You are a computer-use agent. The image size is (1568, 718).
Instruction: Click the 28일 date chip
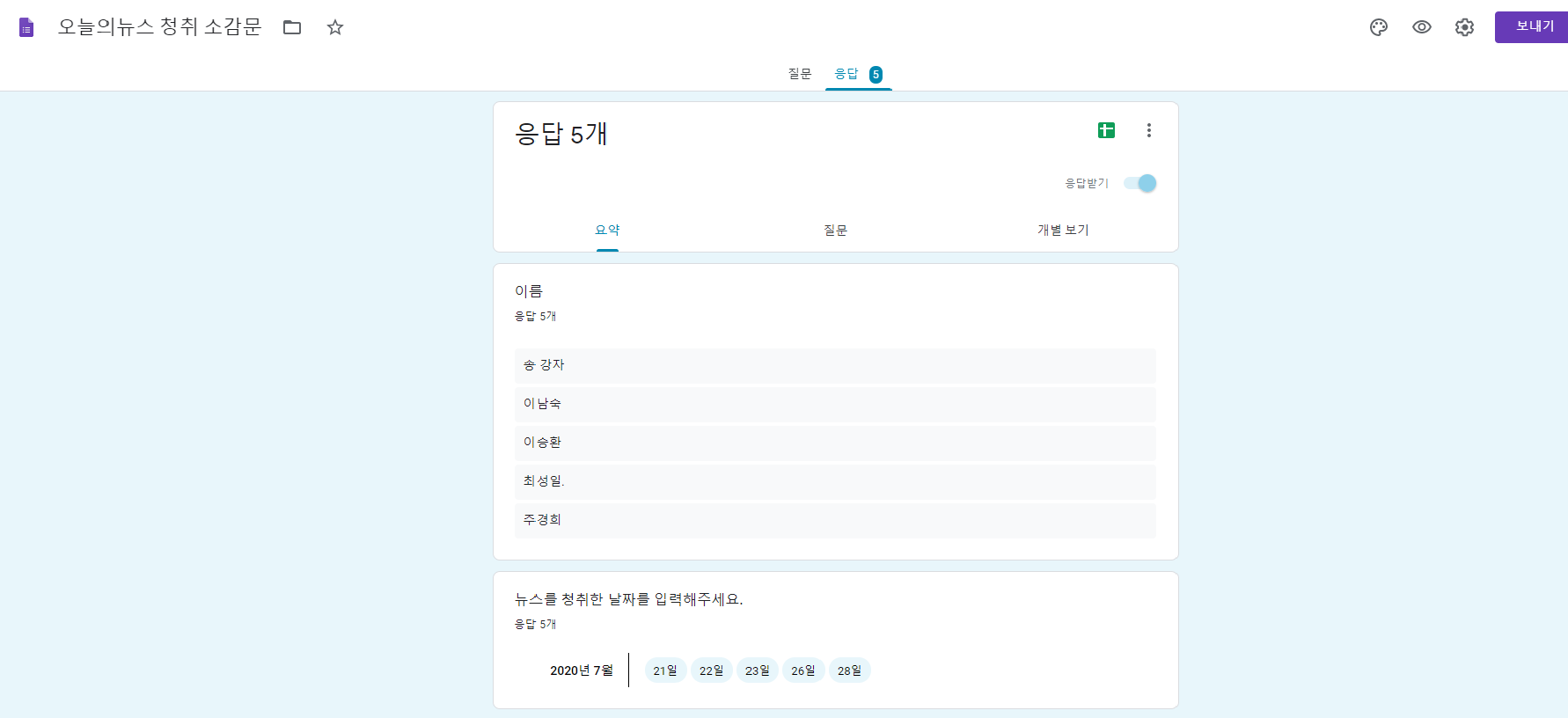coord(849,670)
